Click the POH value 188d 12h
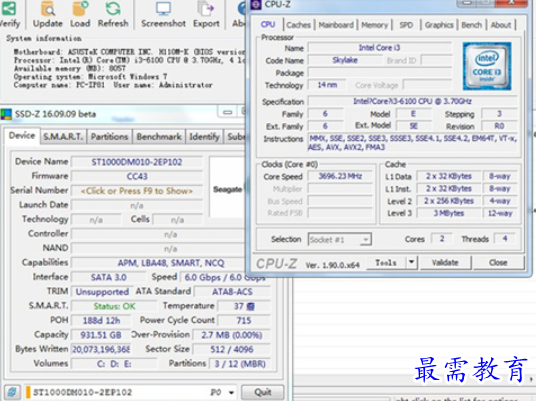The height and width of the screenshot is (401, 536). click(x=101, y=320)
